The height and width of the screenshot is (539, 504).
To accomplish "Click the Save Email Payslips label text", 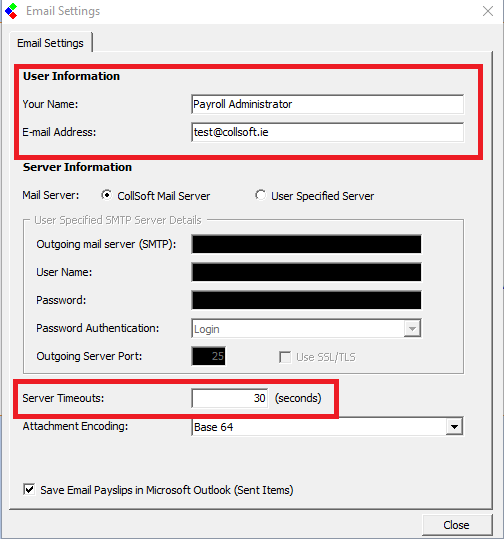I will 167,490.
